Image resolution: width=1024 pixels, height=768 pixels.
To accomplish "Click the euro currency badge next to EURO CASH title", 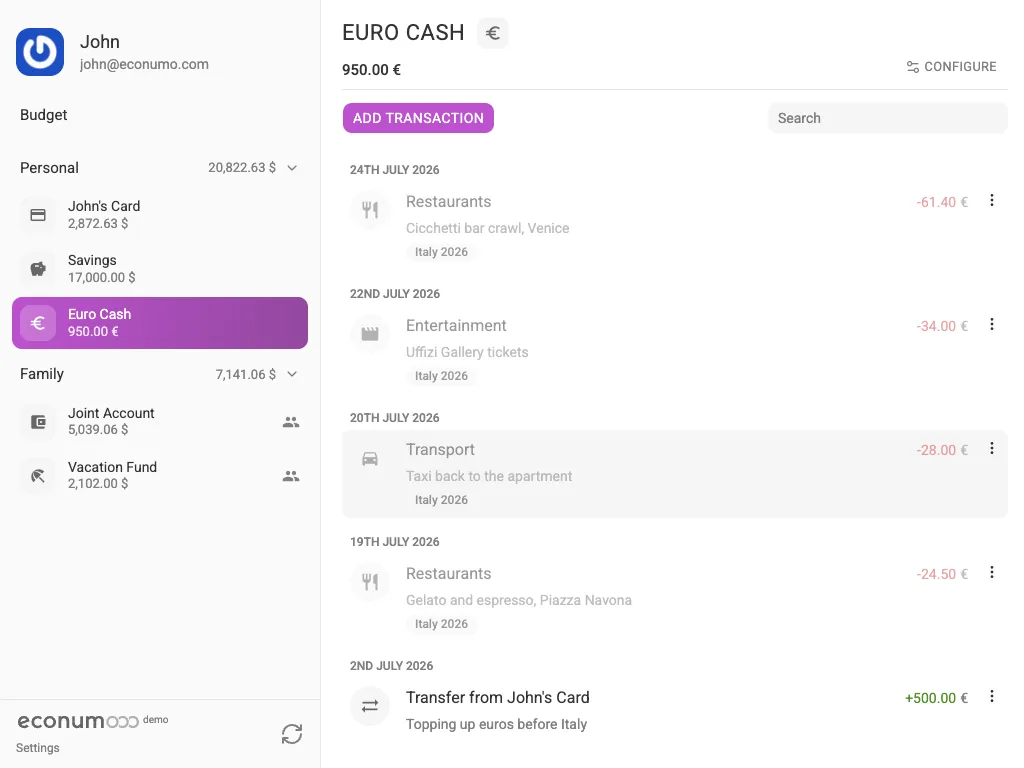I will click(x=492, y=33).
